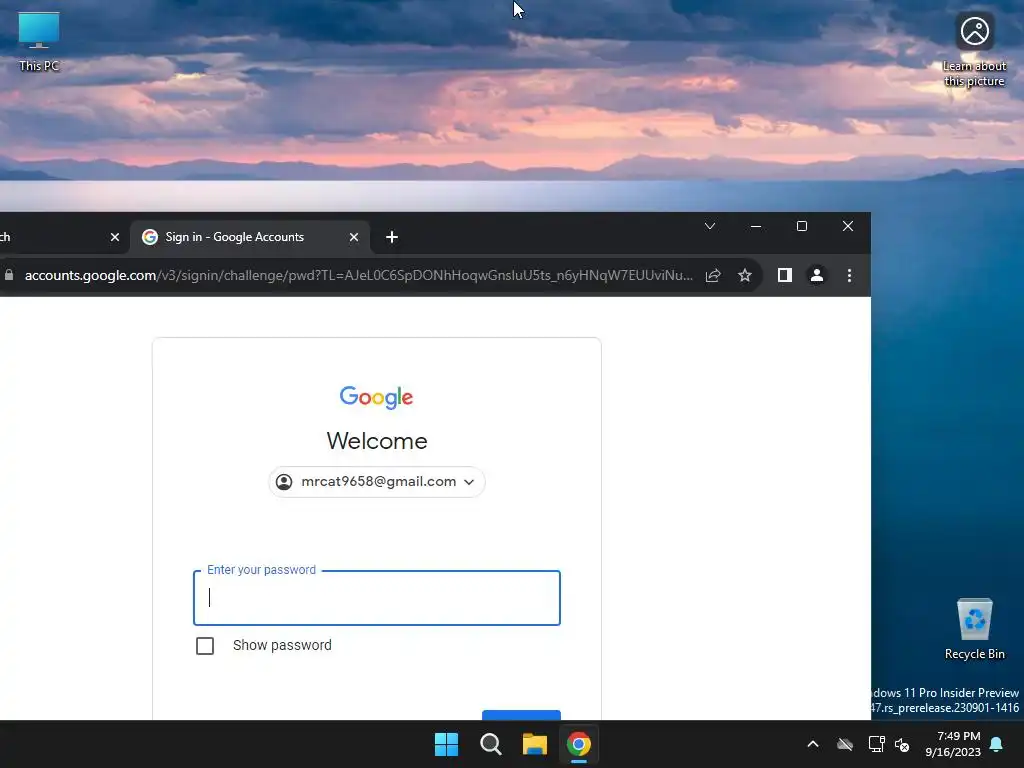Click the Chrome taskbar icon
Screen dimensions: 1024x768
[579, 744]
